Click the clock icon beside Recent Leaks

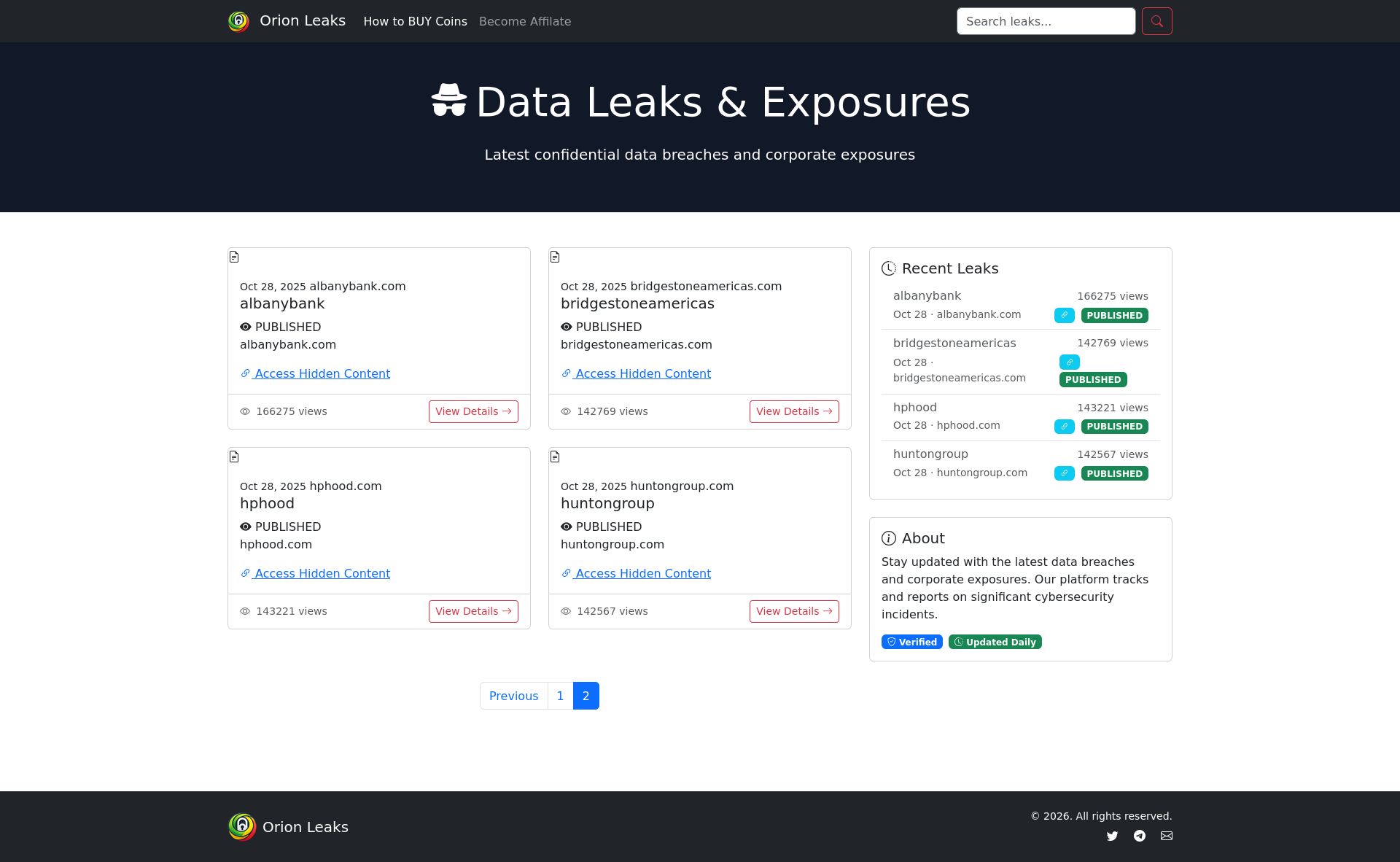click(889, 268)
